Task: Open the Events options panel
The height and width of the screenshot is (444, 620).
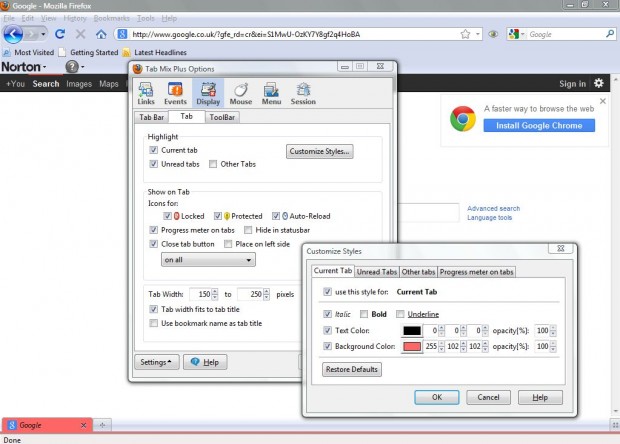Action: tap(175, 93)
